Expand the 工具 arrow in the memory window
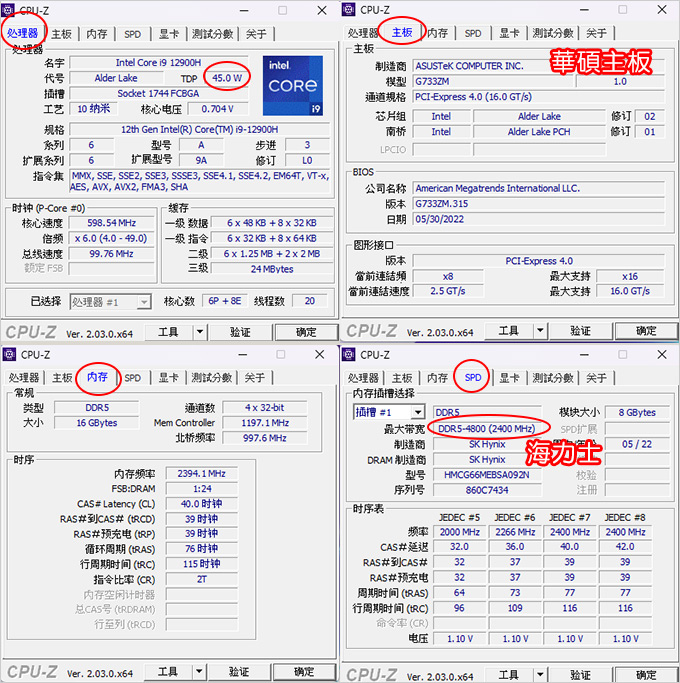Image resolution: width=680 pixels, height=683 pixels. [199, 671]
